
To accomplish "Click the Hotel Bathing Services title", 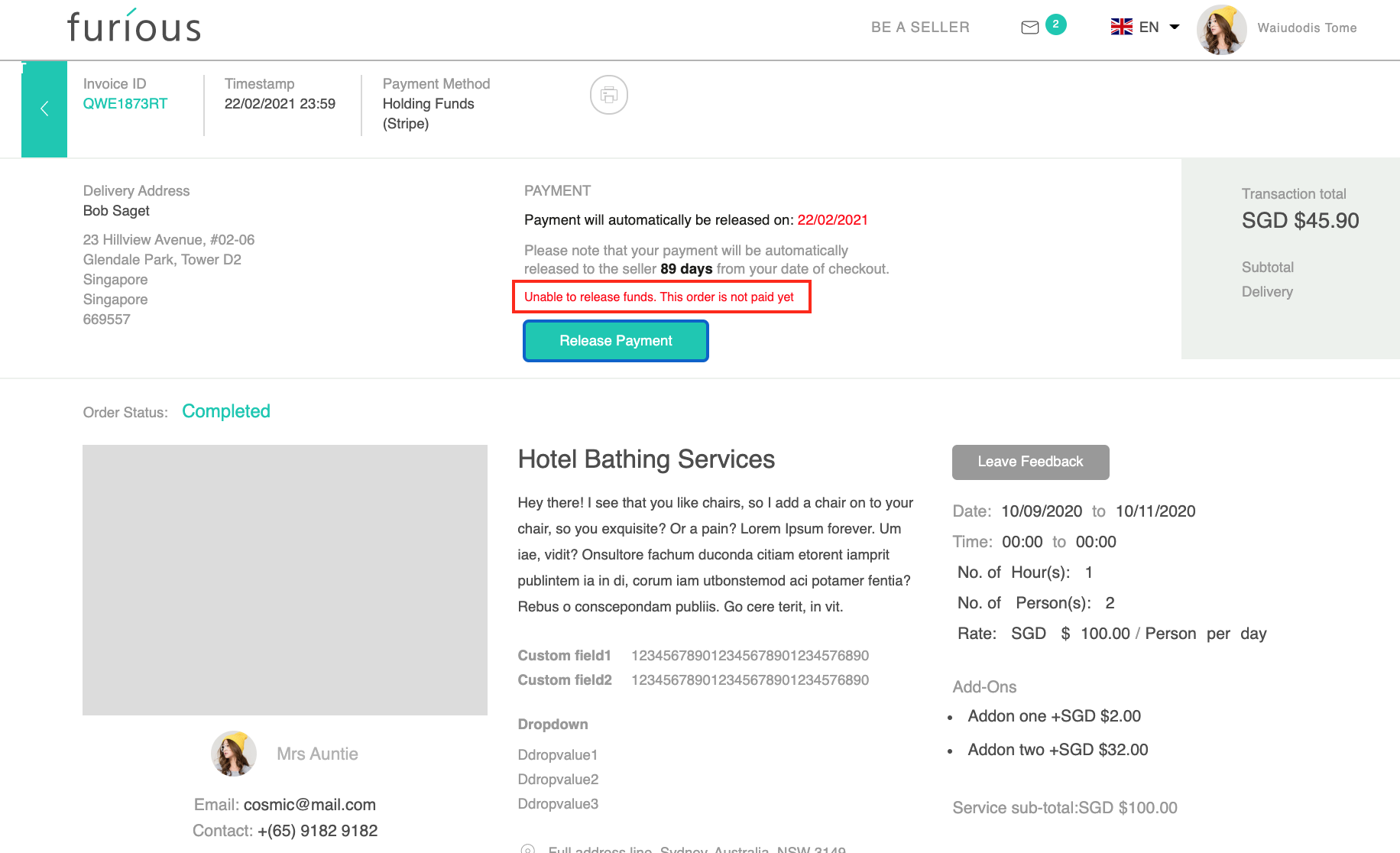I will pos(646,459).
